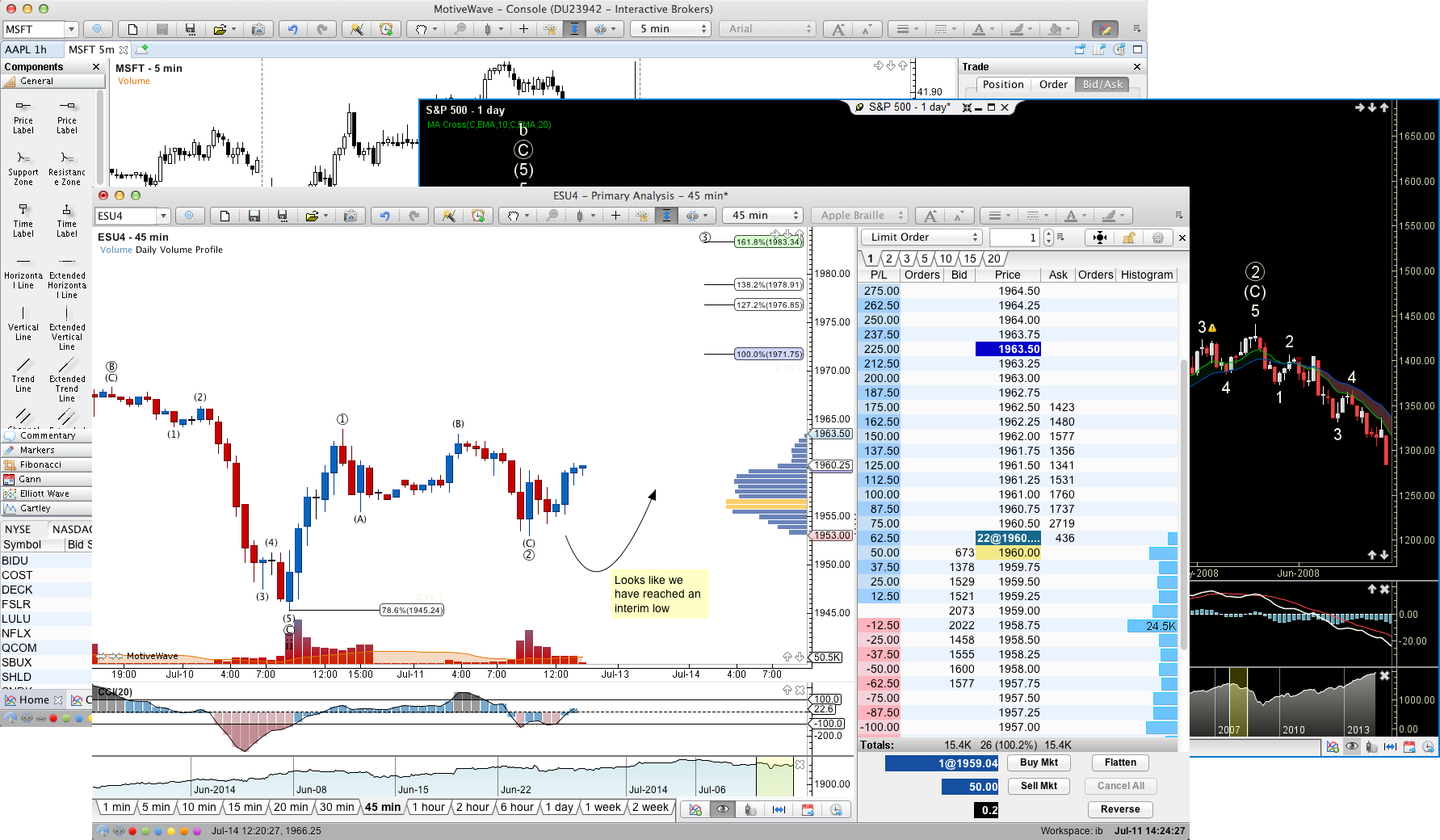Open 45 min bar size dropdown

coord(762,216)
